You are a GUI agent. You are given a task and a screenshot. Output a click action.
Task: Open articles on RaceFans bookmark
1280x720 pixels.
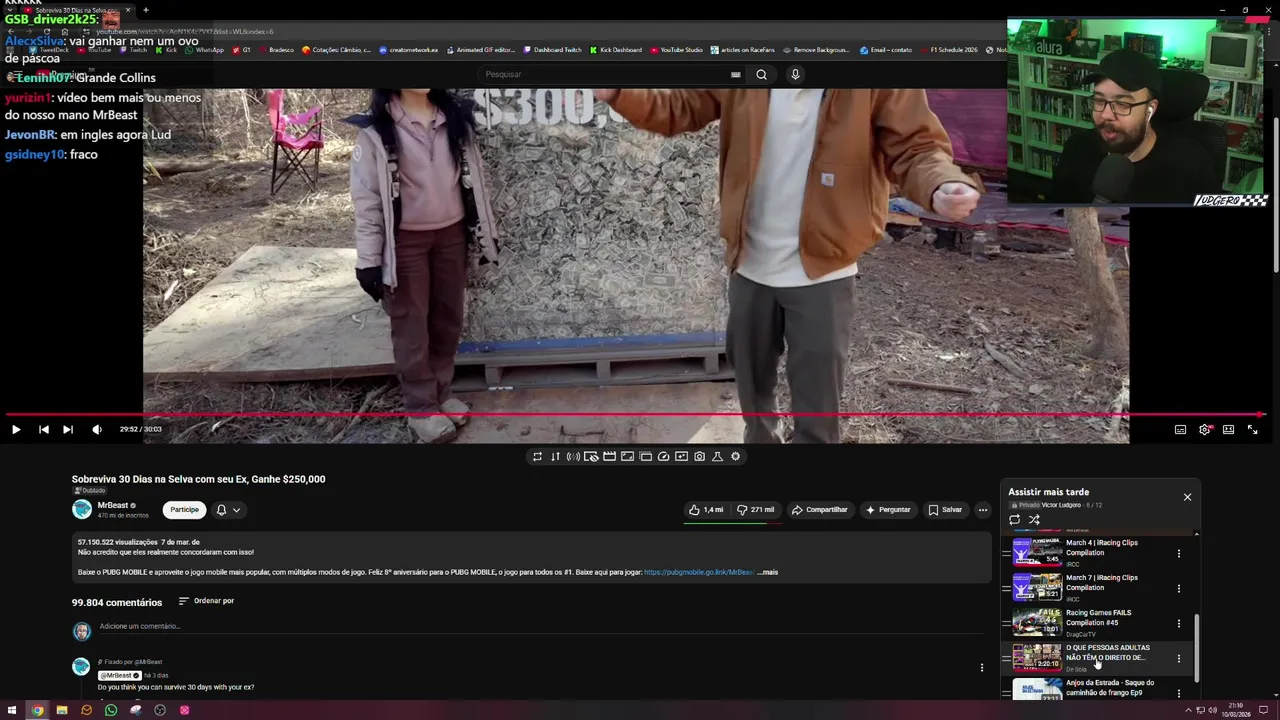pos(743,50)
